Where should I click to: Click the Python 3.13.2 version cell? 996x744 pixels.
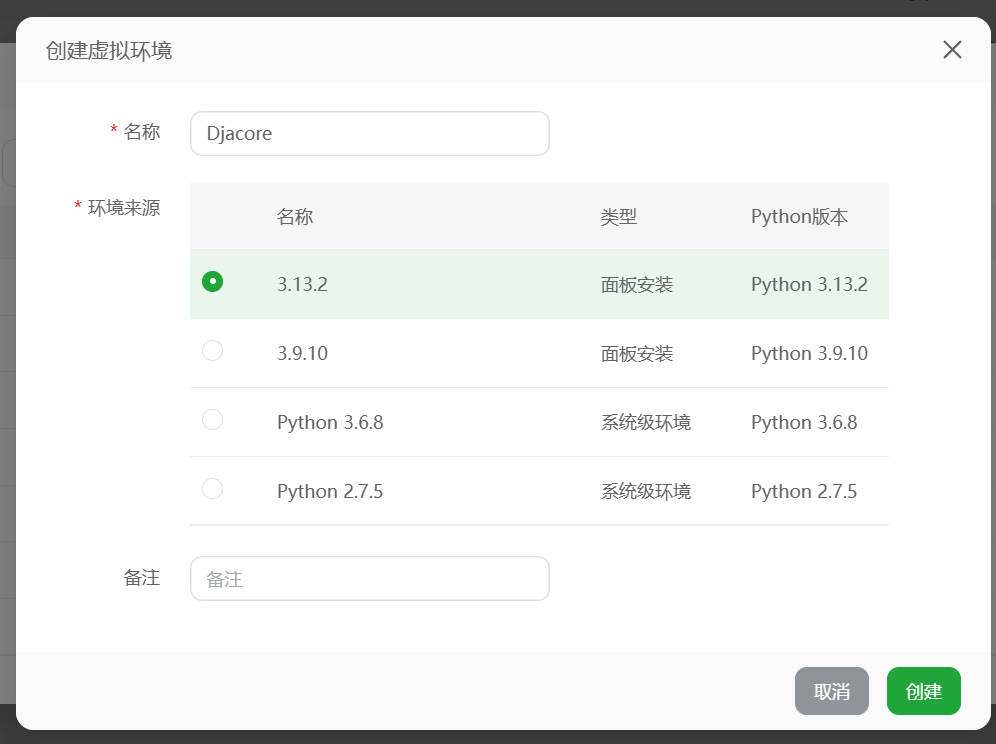[x=809, y=285]
